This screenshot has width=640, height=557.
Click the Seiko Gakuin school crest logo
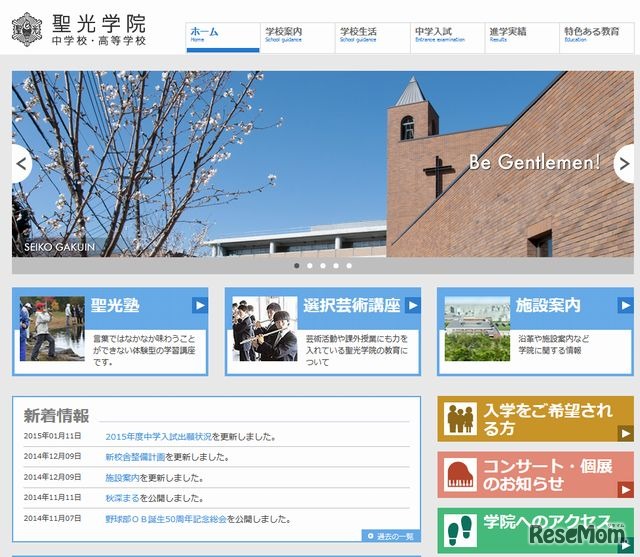[x=28, y=30]
